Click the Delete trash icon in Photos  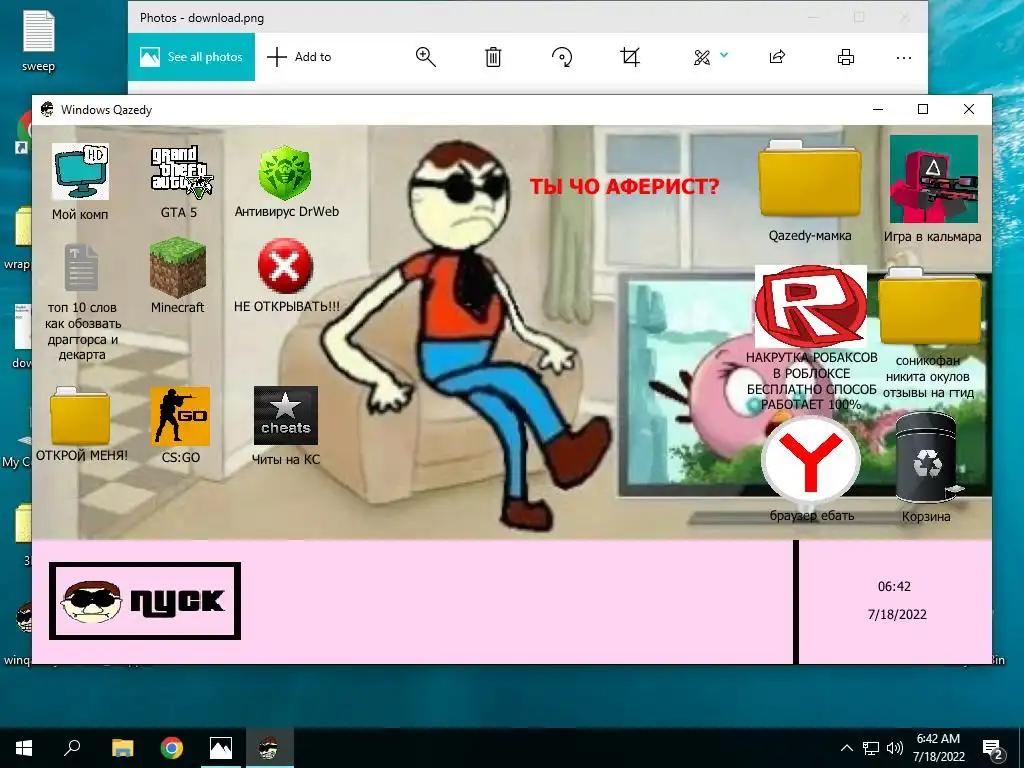coord(493,57)
